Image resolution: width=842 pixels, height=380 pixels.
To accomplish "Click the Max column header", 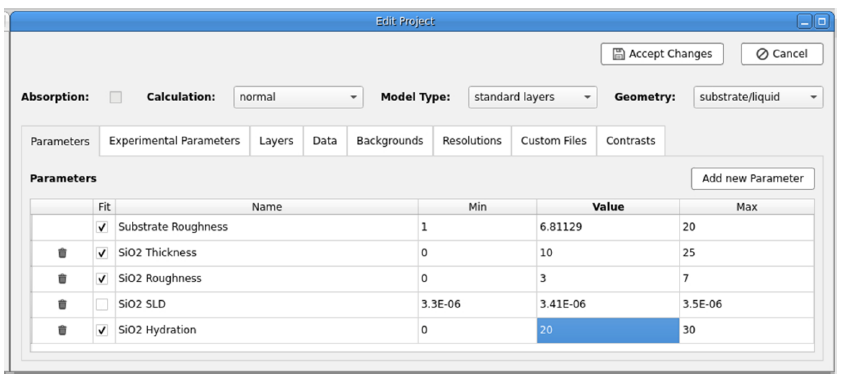I will (x=747, y=207).
